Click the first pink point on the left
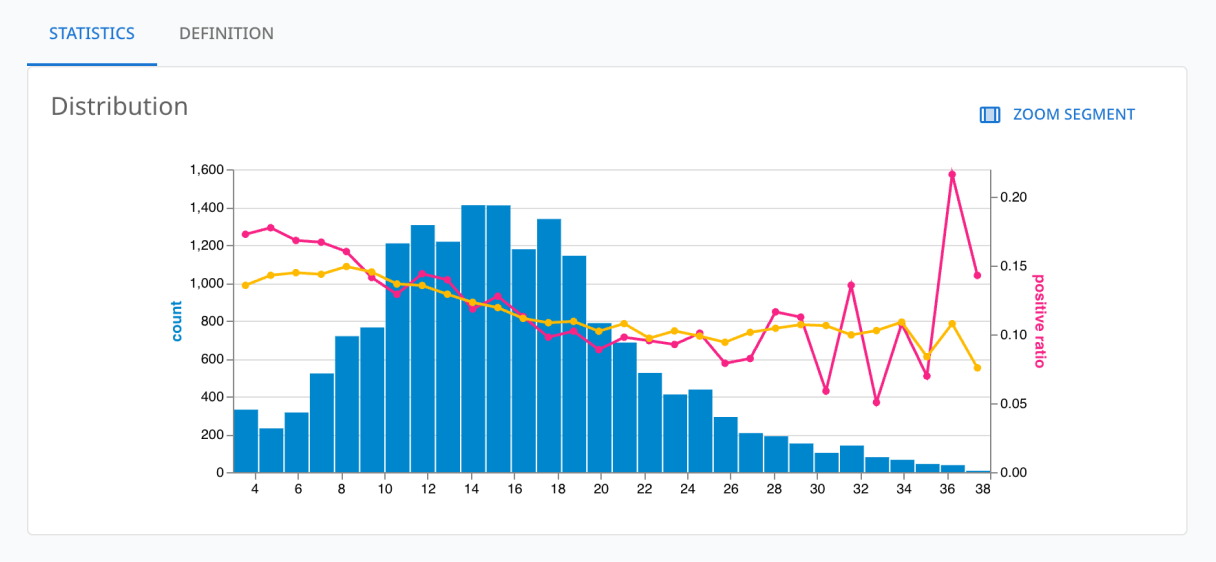 click(246, 234)
